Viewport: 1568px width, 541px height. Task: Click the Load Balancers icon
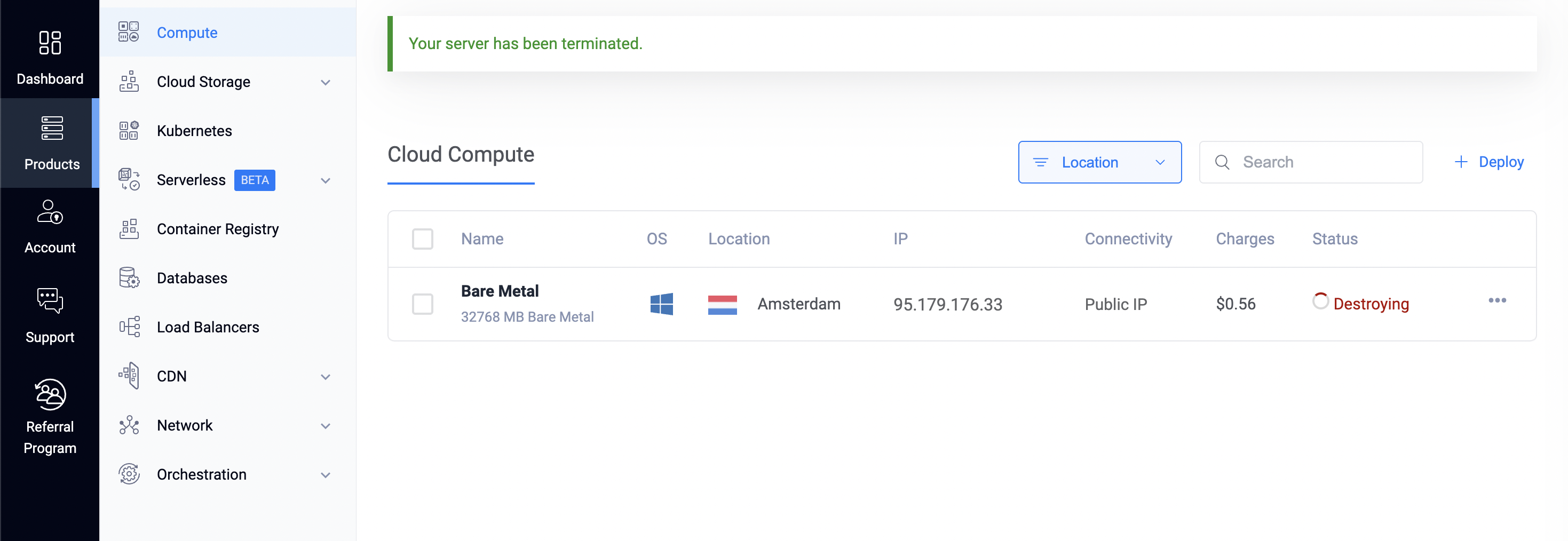coord(129,327)
